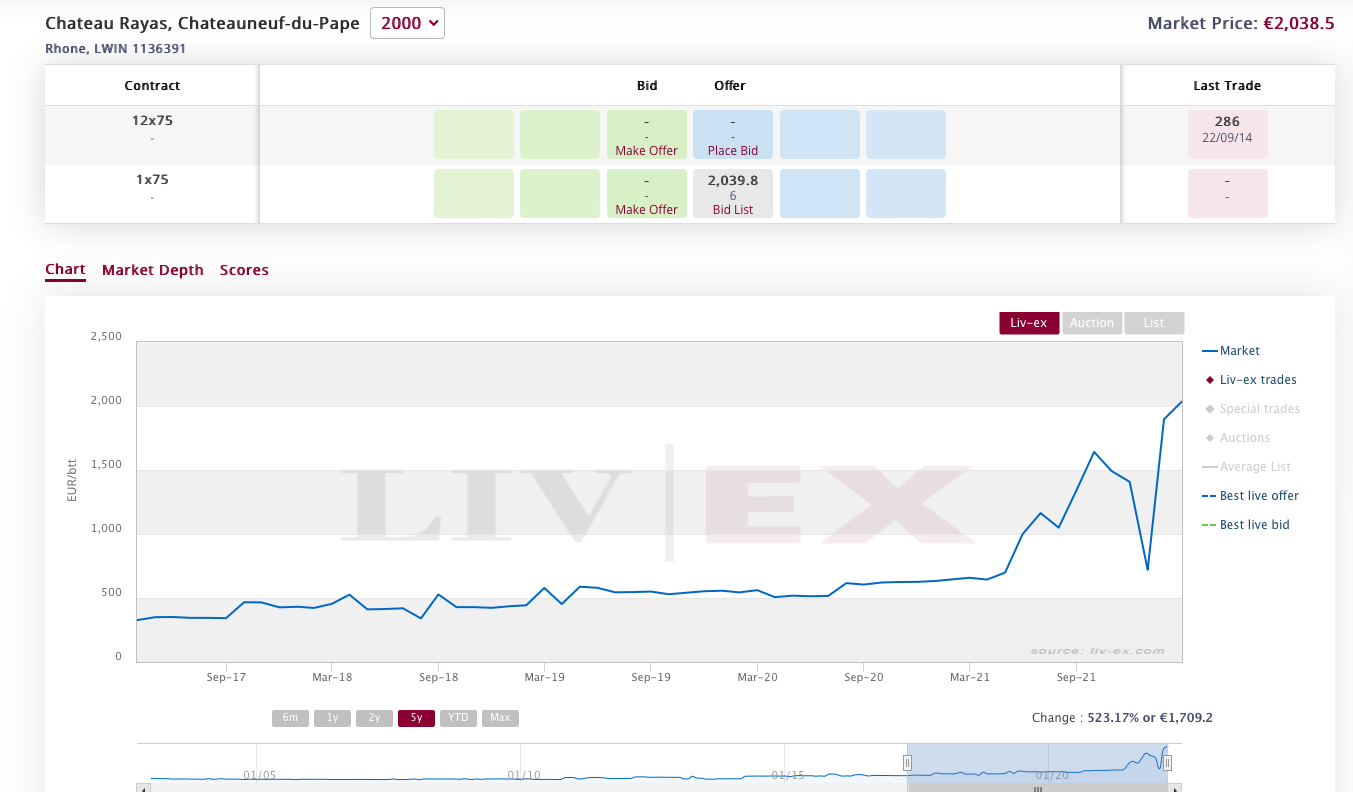Click the Last Trade column header
The image size is (1353, 792).
coord(1227,86)
